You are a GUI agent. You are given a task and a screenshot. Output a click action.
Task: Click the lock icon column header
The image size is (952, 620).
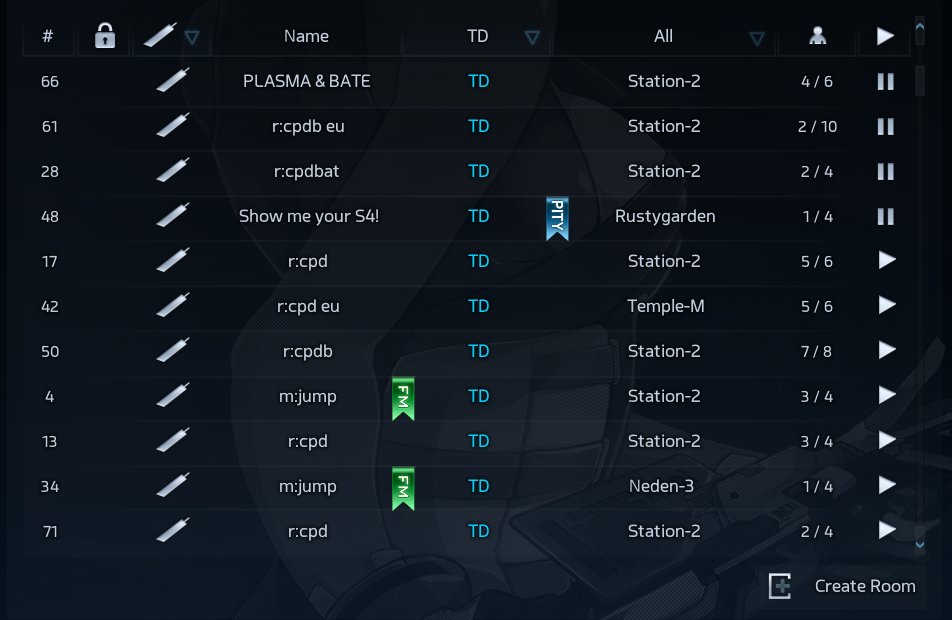coord(104,37)
